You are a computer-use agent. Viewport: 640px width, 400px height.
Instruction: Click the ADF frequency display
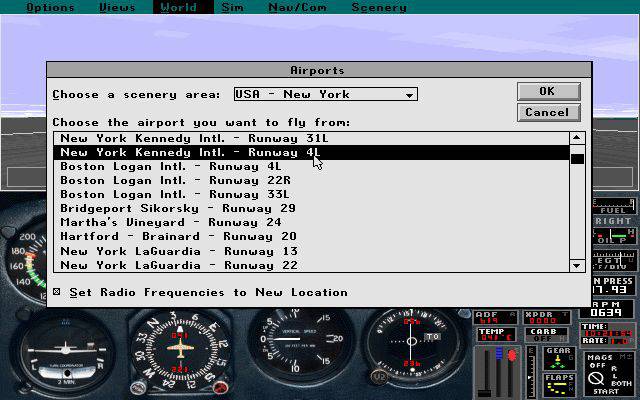click(495, 318)
